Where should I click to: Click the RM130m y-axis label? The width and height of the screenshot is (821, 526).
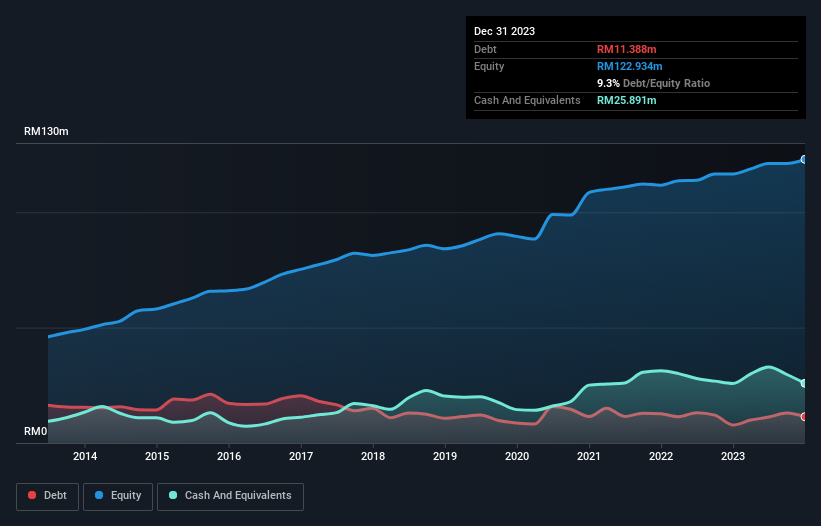46,132
